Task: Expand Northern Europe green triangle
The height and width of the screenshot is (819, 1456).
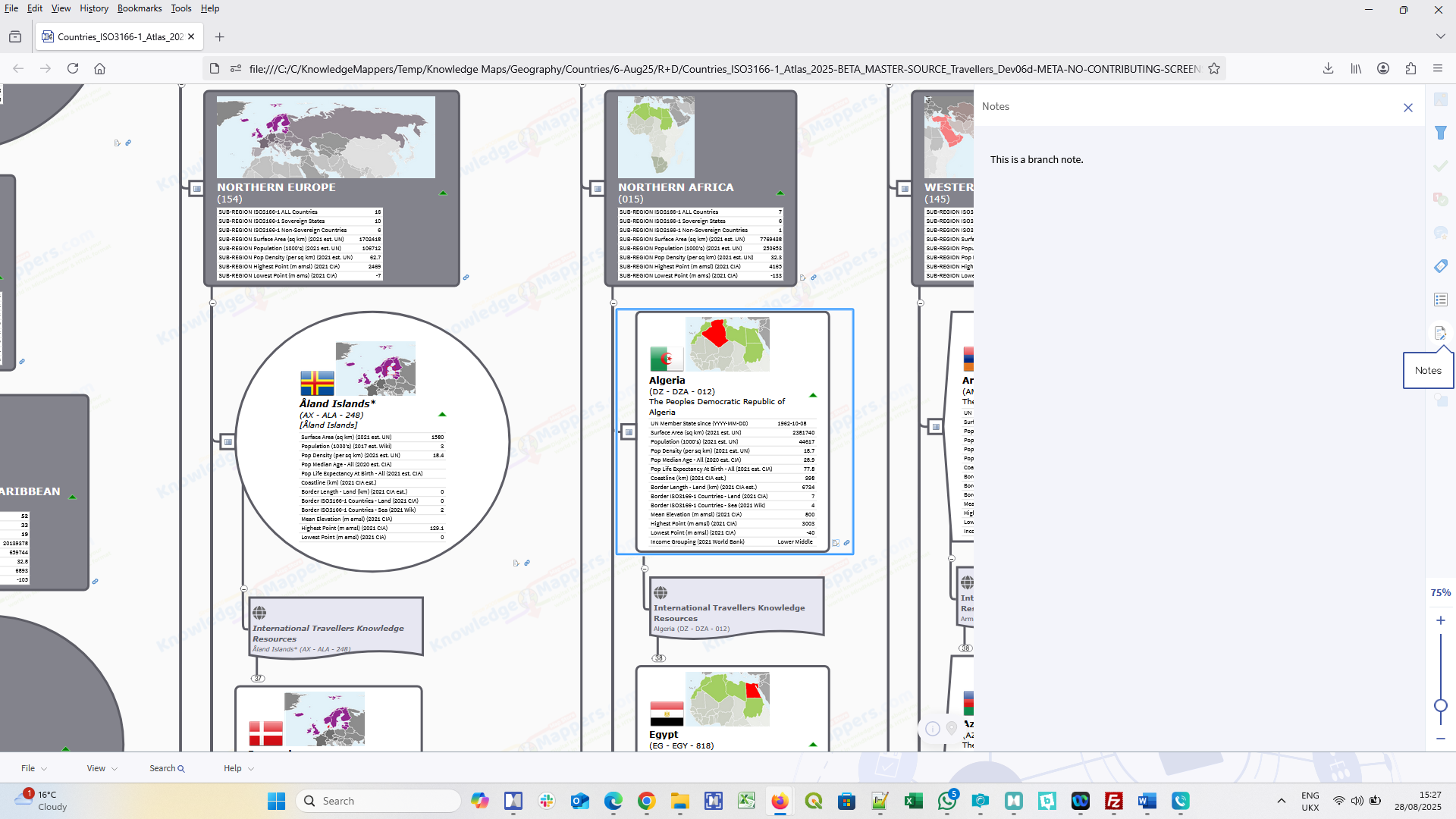Action: [x=443, y=193]
